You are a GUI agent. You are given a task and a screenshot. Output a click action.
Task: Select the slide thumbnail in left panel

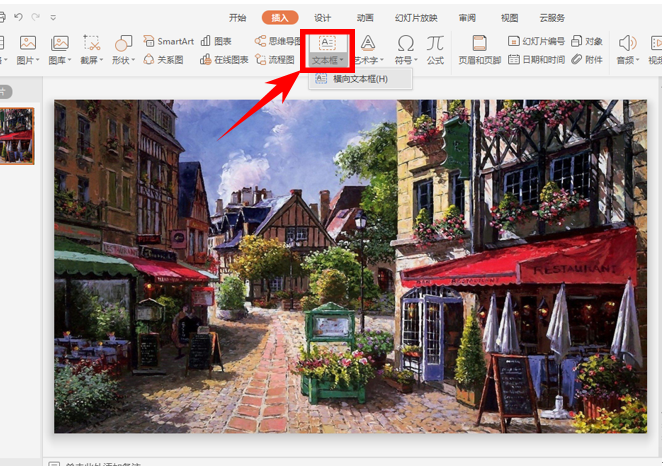point(16,136)
